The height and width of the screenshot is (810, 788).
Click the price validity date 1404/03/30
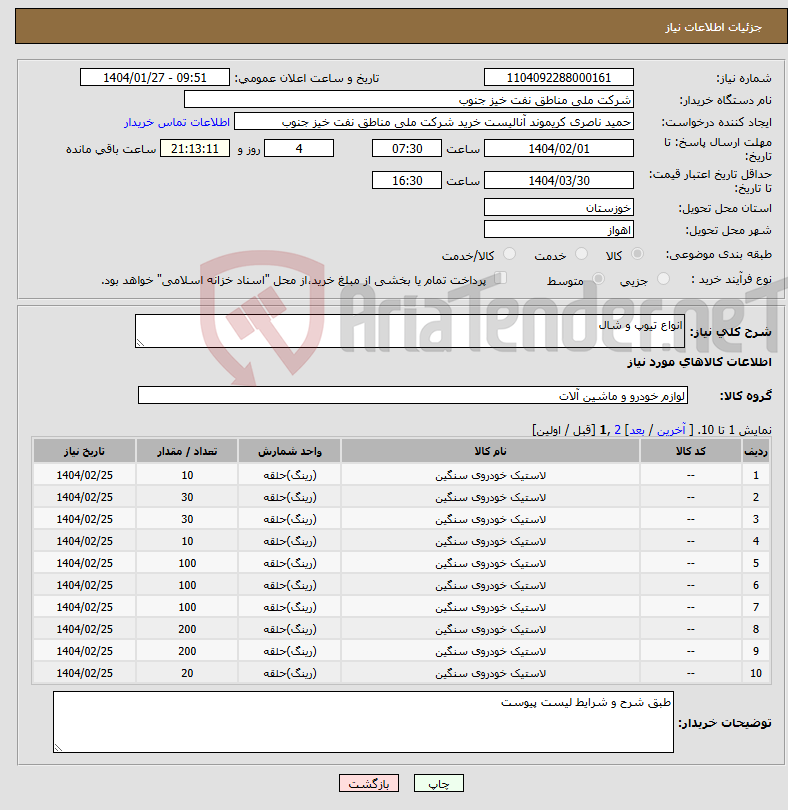[559, 180]
